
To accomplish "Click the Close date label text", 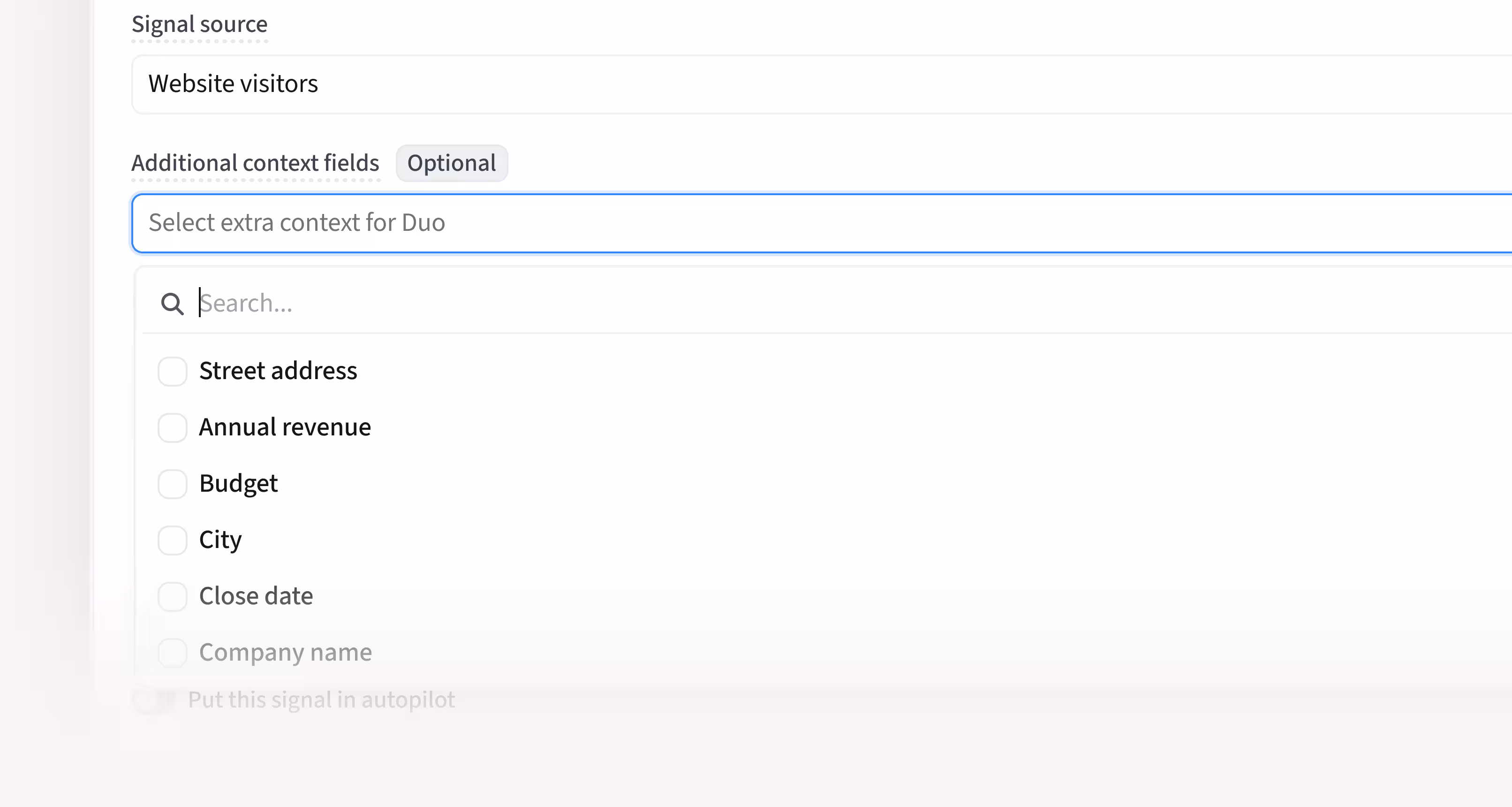I will point(256,596).
